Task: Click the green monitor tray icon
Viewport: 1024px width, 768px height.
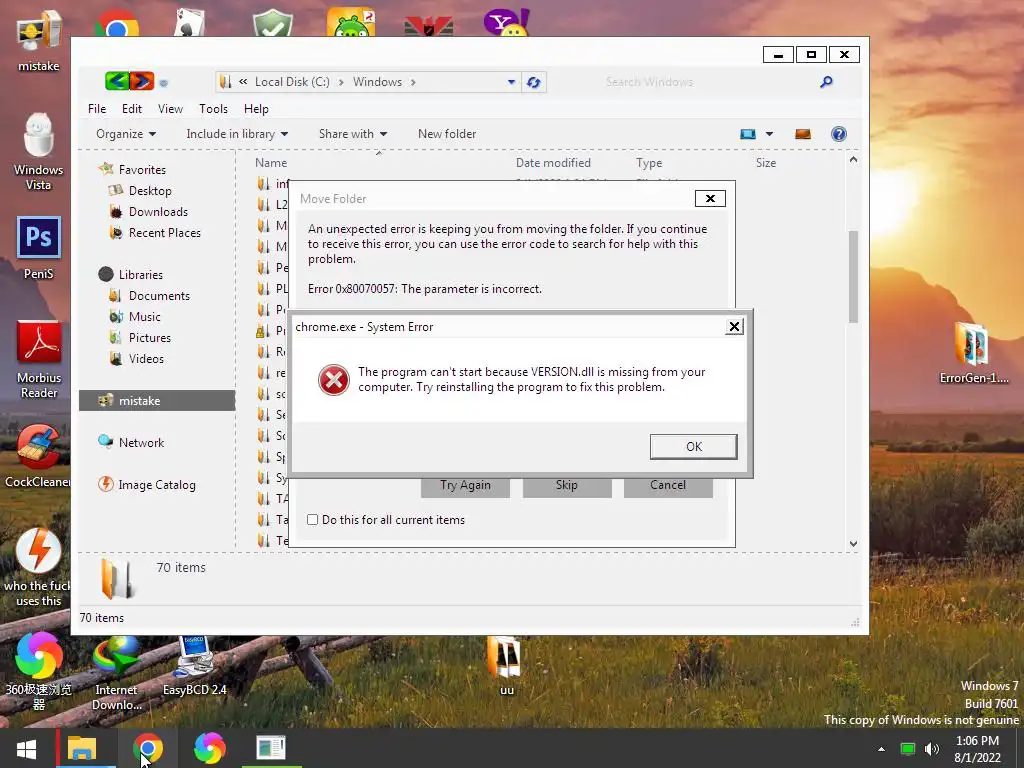Action: point(907,749)
